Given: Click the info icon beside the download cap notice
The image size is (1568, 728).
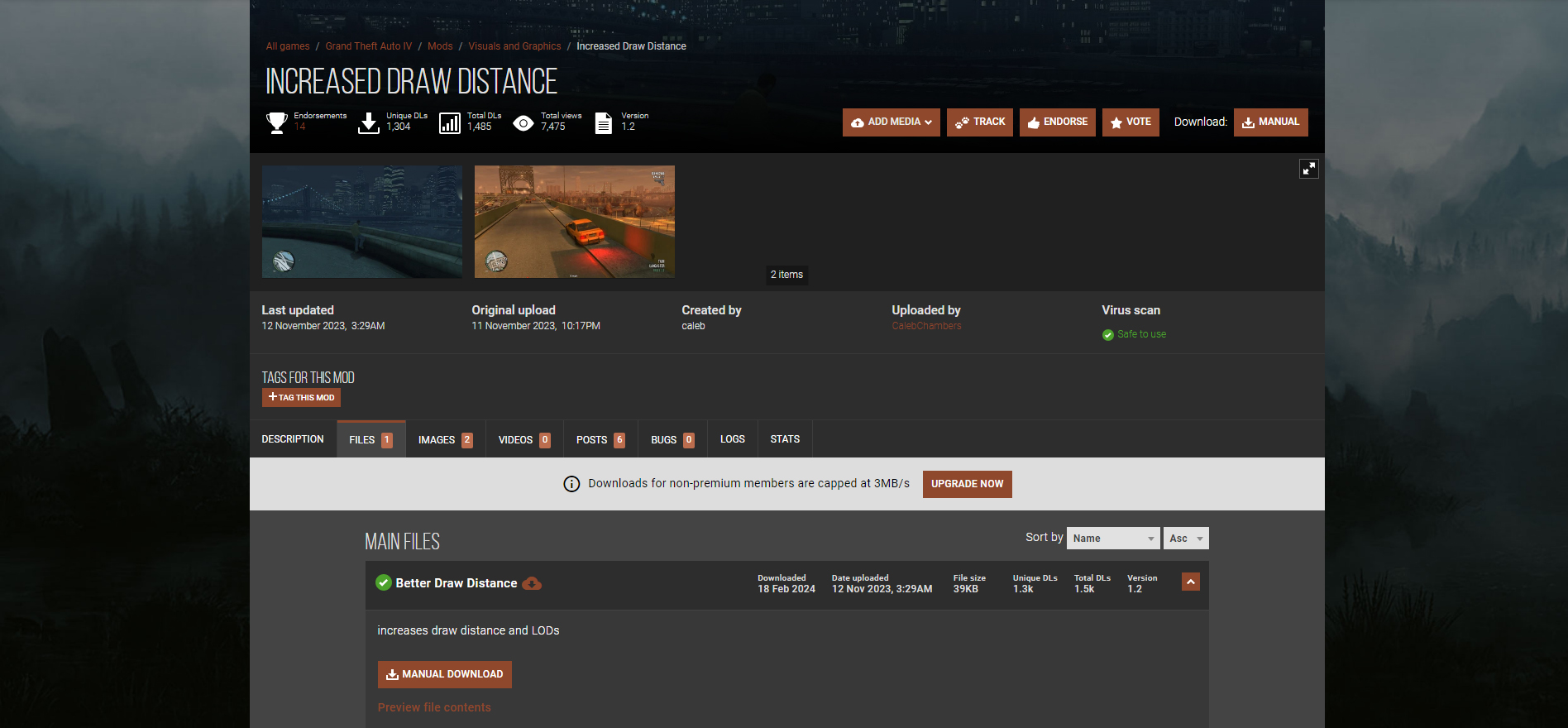Looking at the screenshot, I should click(x=571, y=484).
